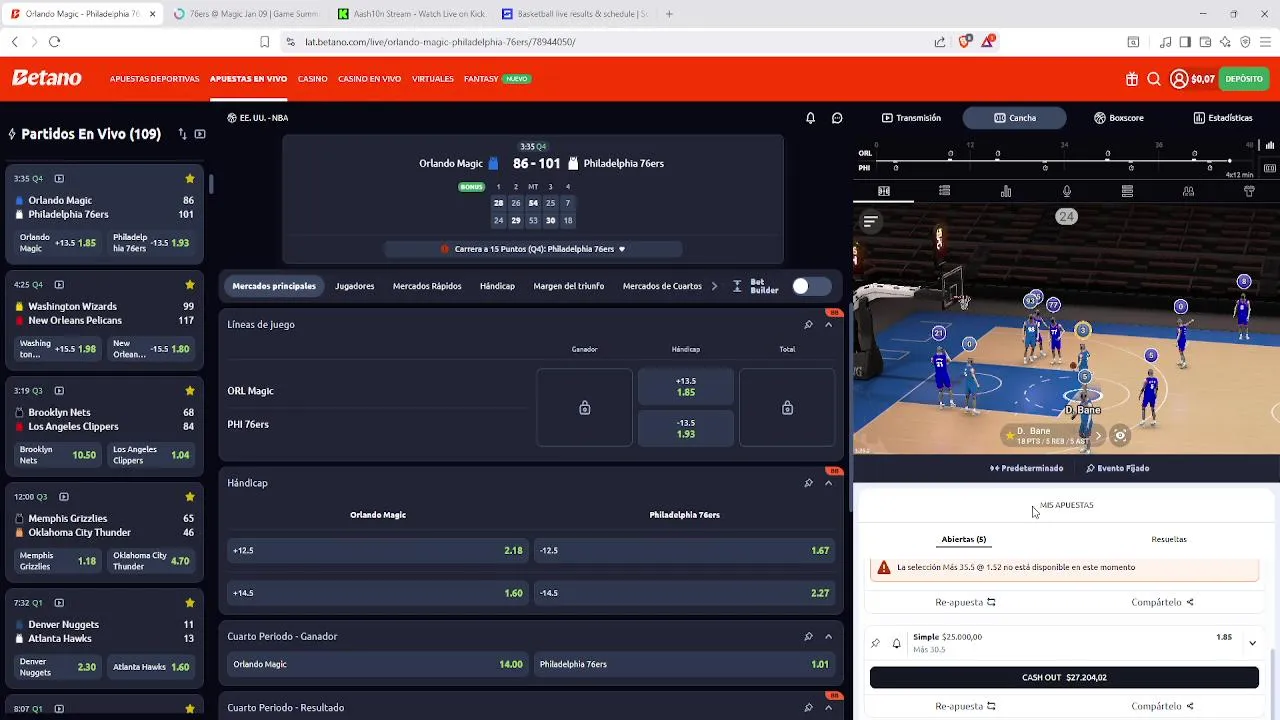1280x720 pixels.
Task: Open the bar chart icon in tracker toolbar
Action: tap(1006, 191)
